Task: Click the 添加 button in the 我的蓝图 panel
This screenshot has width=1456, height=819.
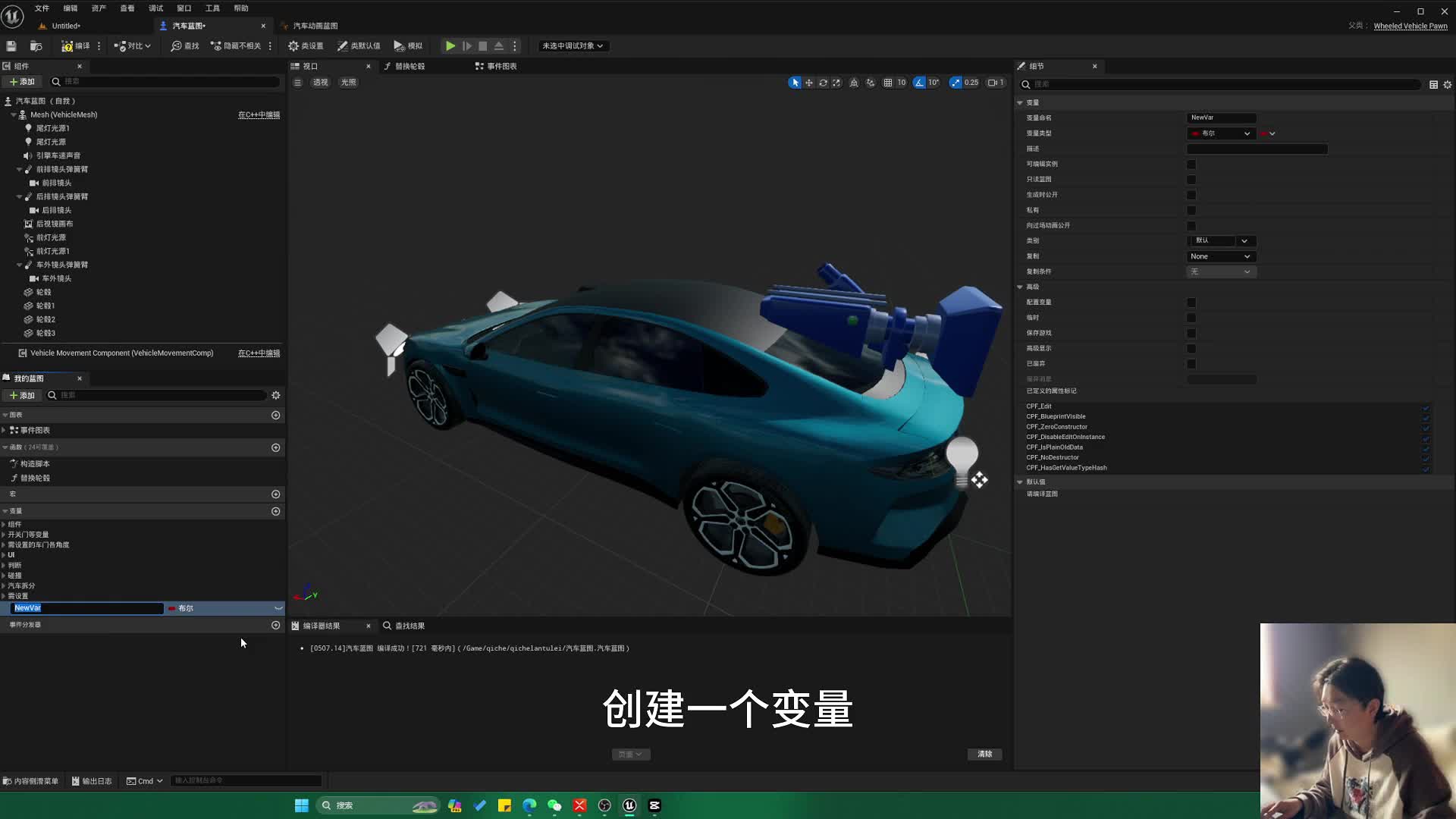Action: point(22,396)
